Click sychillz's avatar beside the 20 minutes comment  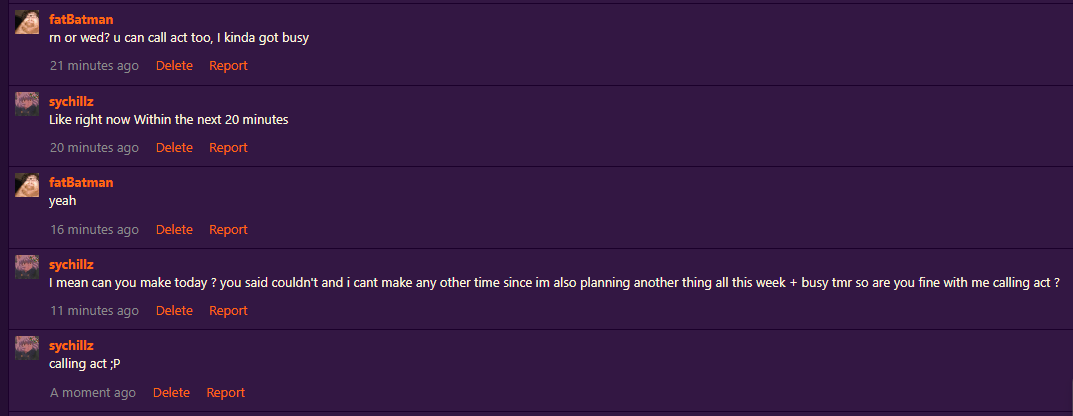tap(27, 103)
